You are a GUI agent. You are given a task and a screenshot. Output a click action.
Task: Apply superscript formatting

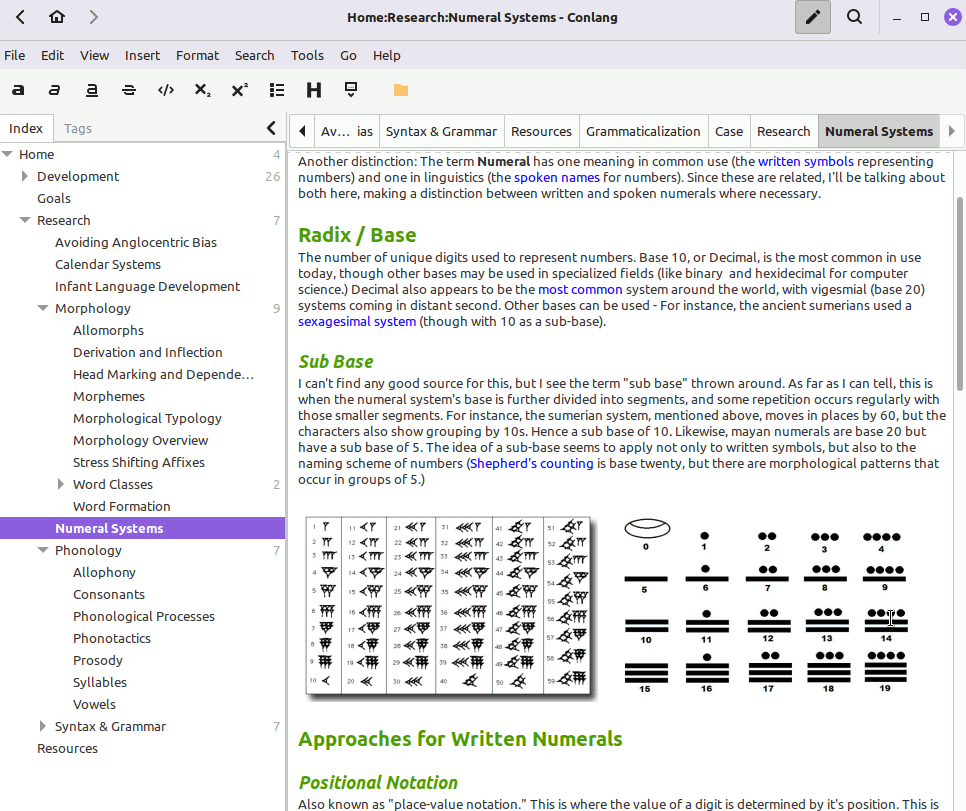(x=240, y=90)
